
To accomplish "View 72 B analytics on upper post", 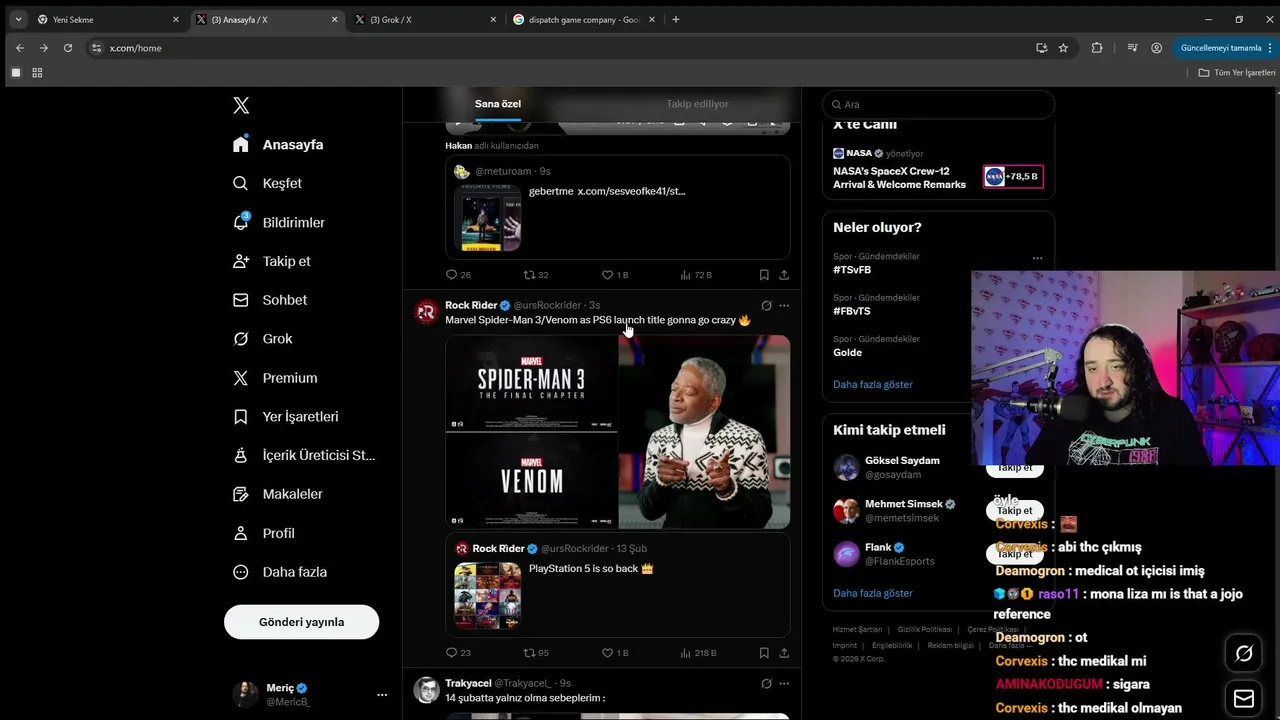I will point(696,275).
